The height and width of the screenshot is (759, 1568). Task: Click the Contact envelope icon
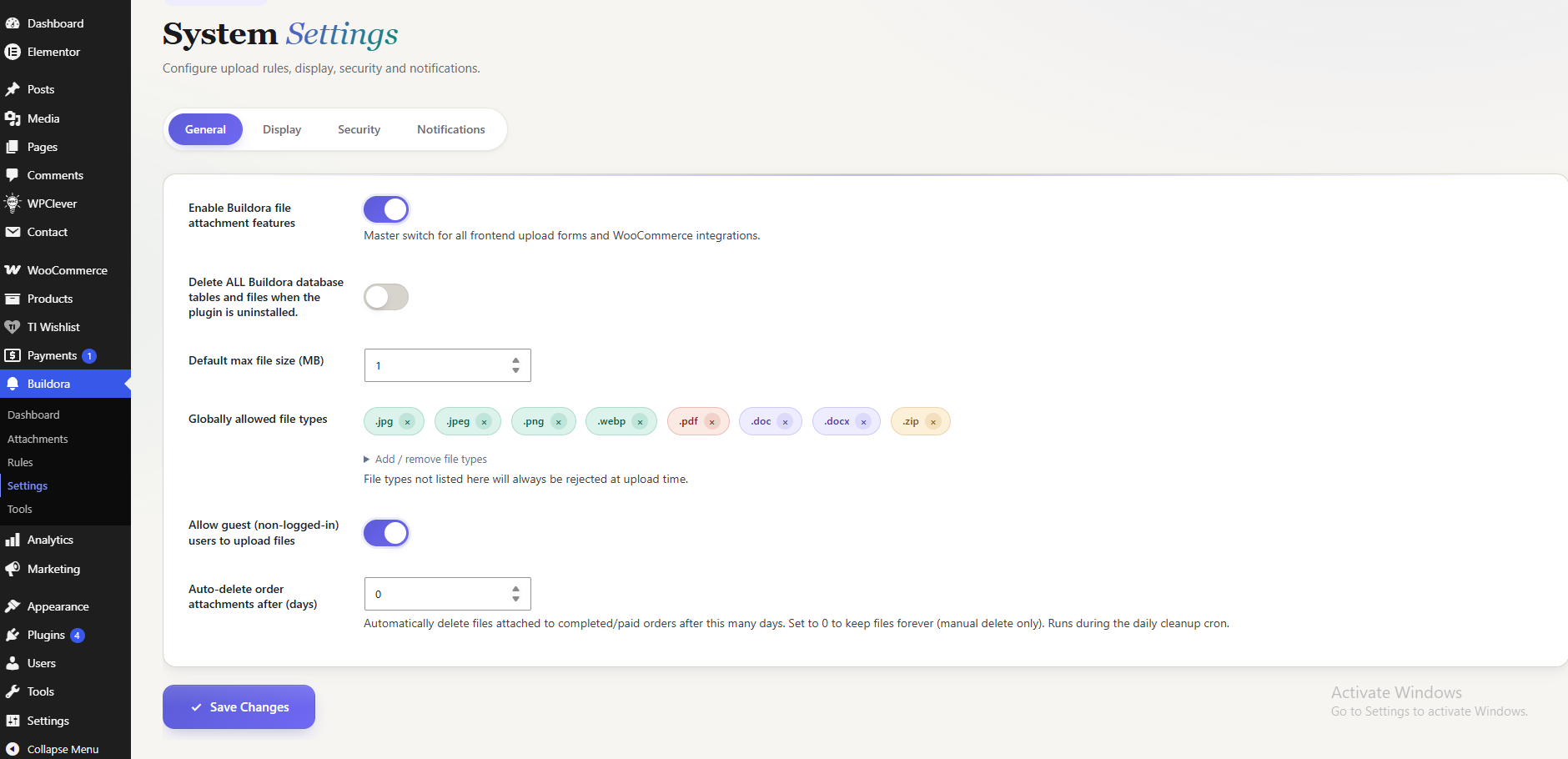[13, 232]
